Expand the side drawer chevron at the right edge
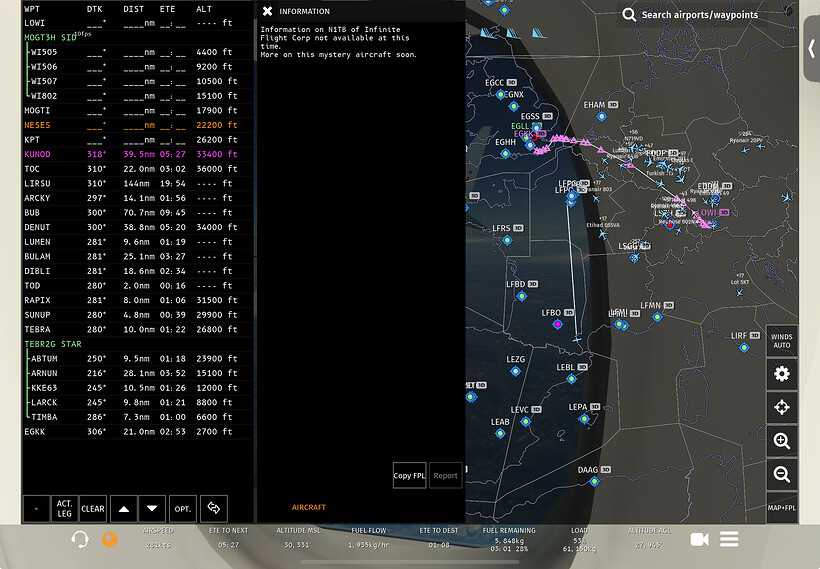Screen dimensions: 820x569 tap(812, 49)
